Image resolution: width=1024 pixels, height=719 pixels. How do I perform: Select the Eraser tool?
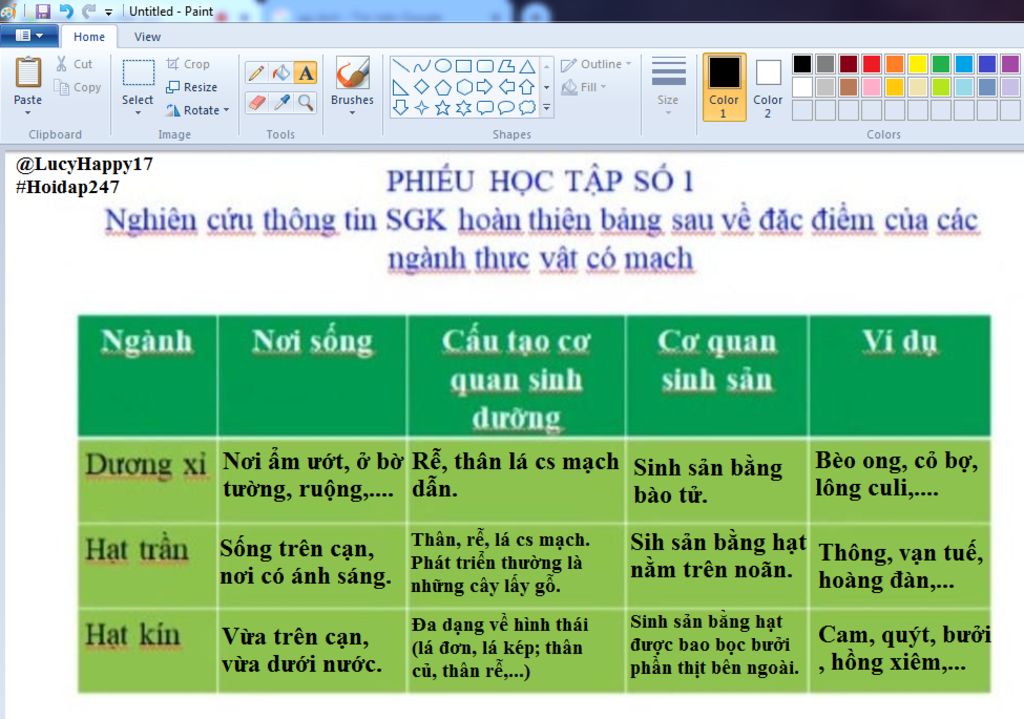(x=257, y=103)
